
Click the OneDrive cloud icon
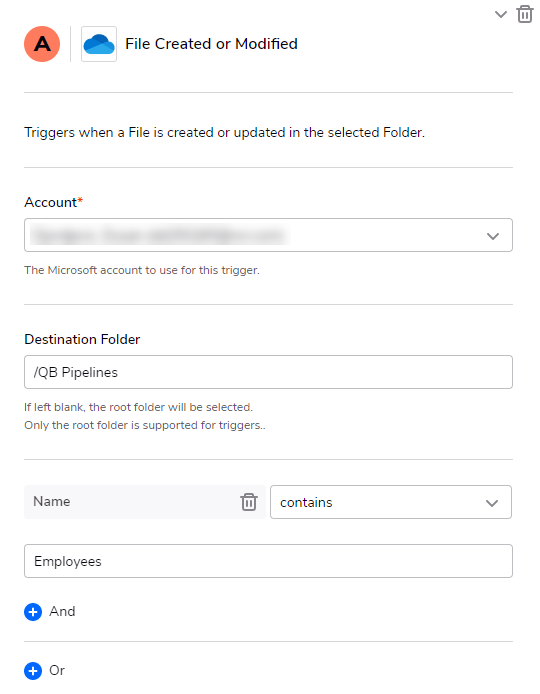pos(99,44)
